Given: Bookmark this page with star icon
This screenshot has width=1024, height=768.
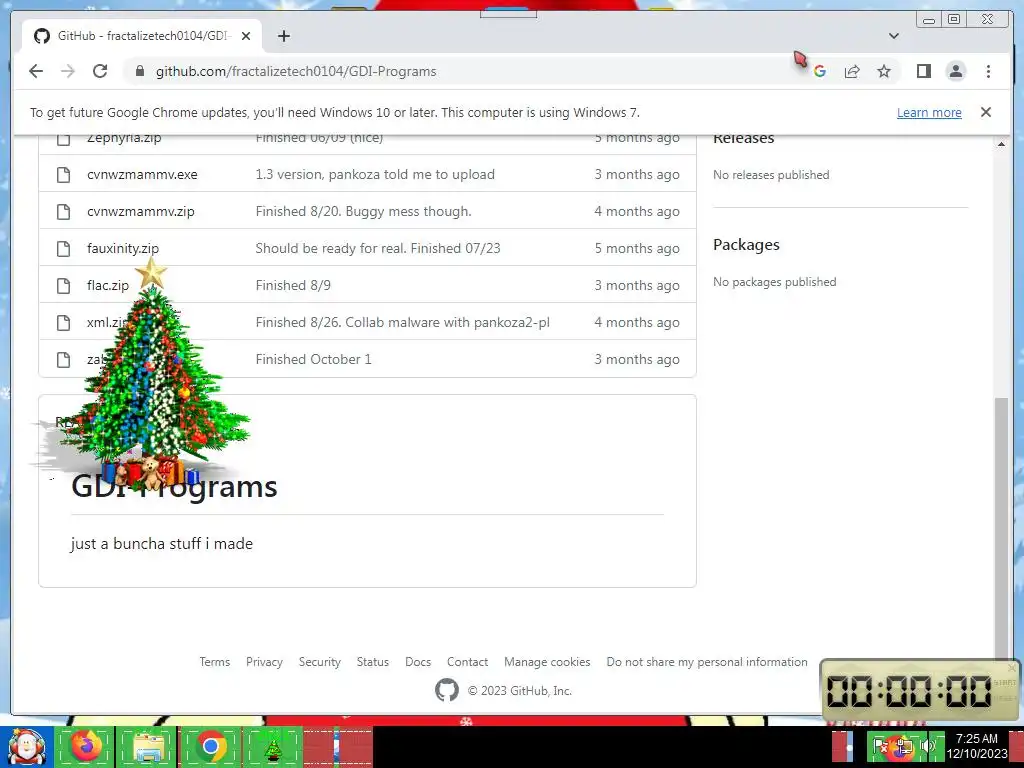Looking at the screenshot, I should tap(884, 71).
